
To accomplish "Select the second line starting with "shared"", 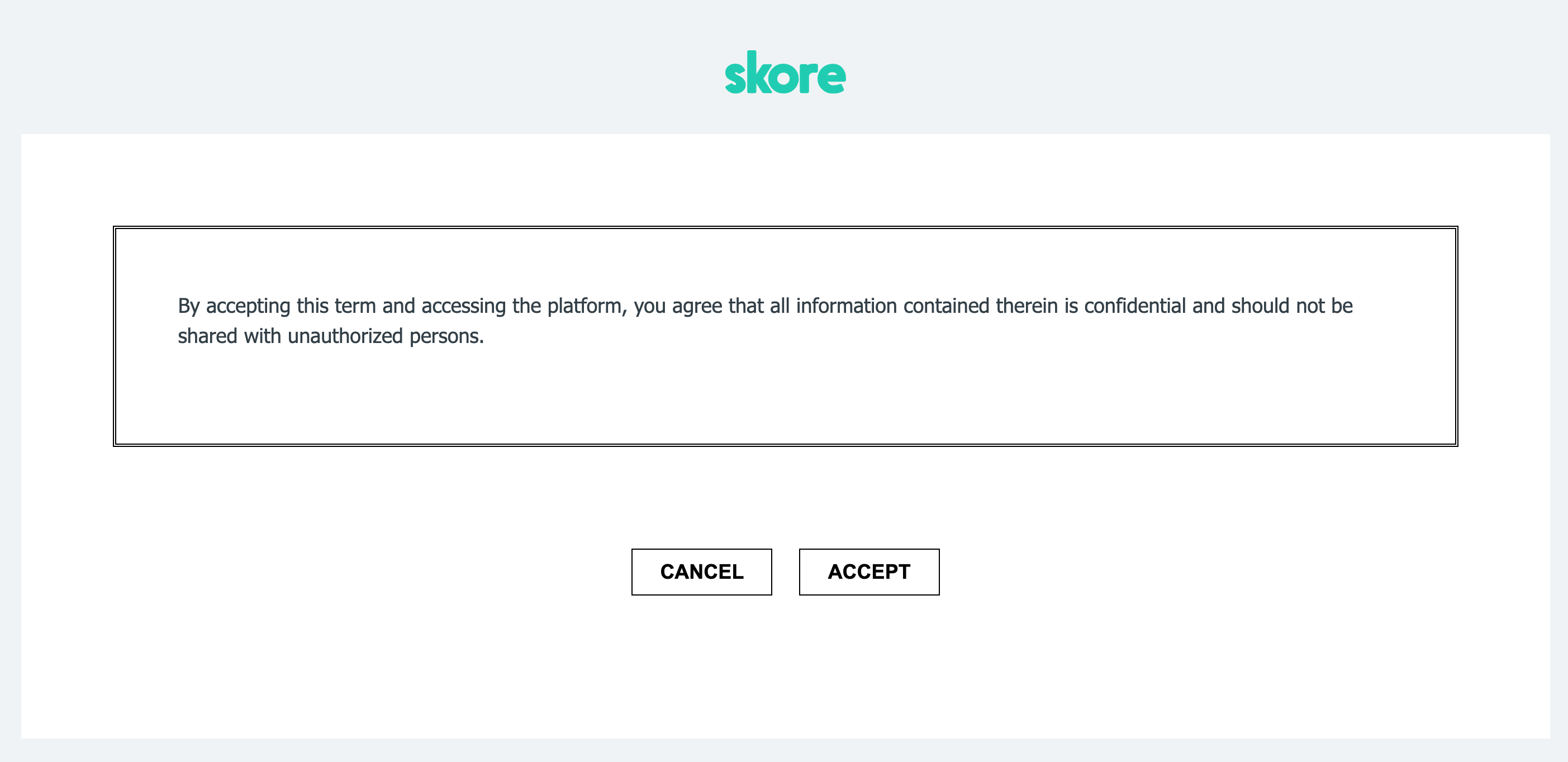I will (330, 336).
